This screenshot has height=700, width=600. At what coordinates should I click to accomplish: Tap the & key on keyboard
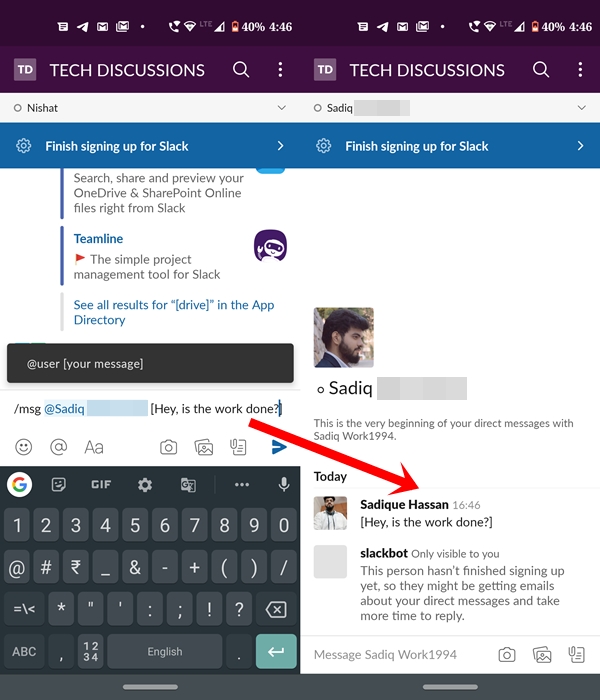point(135,567)
